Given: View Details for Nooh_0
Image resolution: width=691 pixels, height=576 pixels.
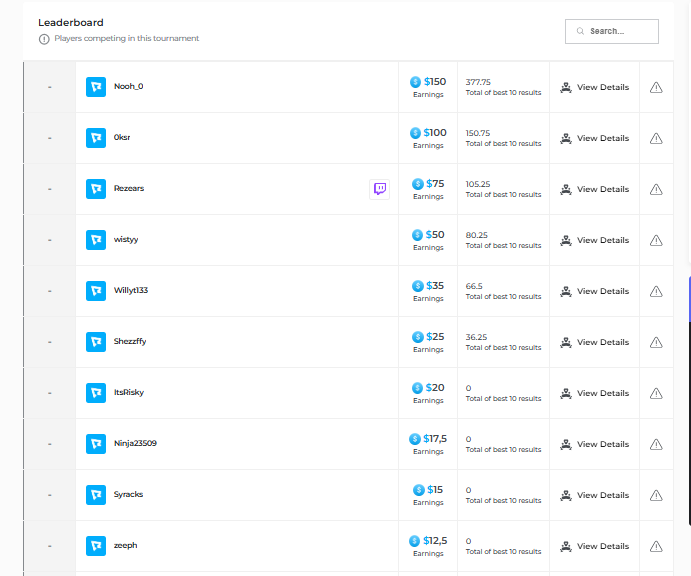Looking at the screenshot, I should pos(594,87).
